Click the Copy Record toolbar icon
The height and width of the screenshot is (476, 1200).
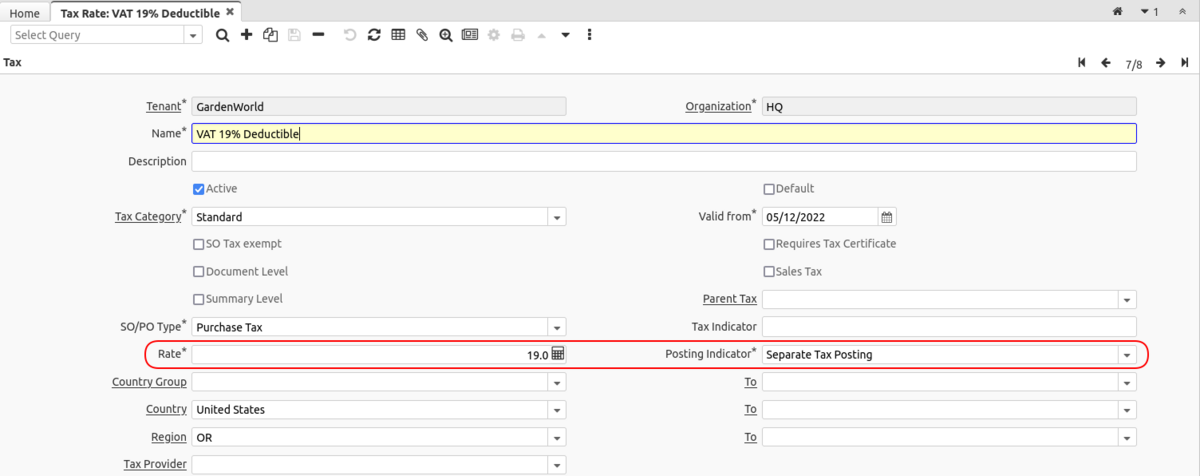(270, 35)
